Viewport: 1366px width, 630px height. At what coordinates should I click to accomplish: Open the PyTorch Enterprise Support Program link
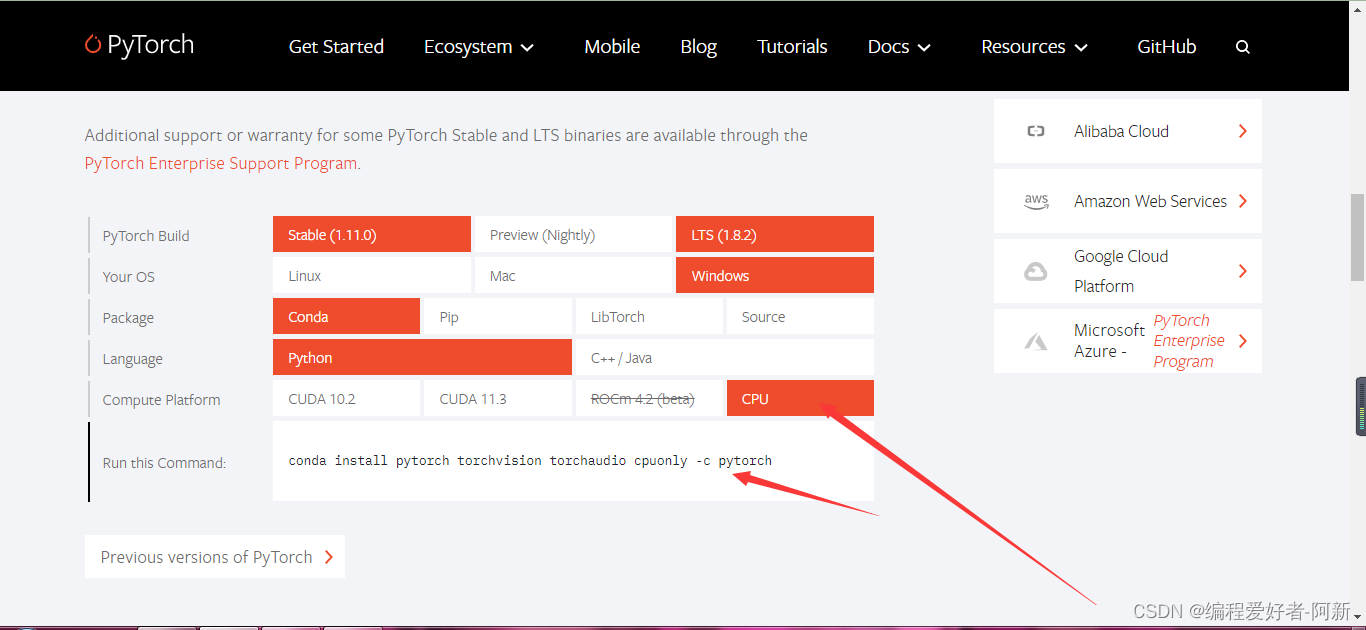(x=221, y=164)
